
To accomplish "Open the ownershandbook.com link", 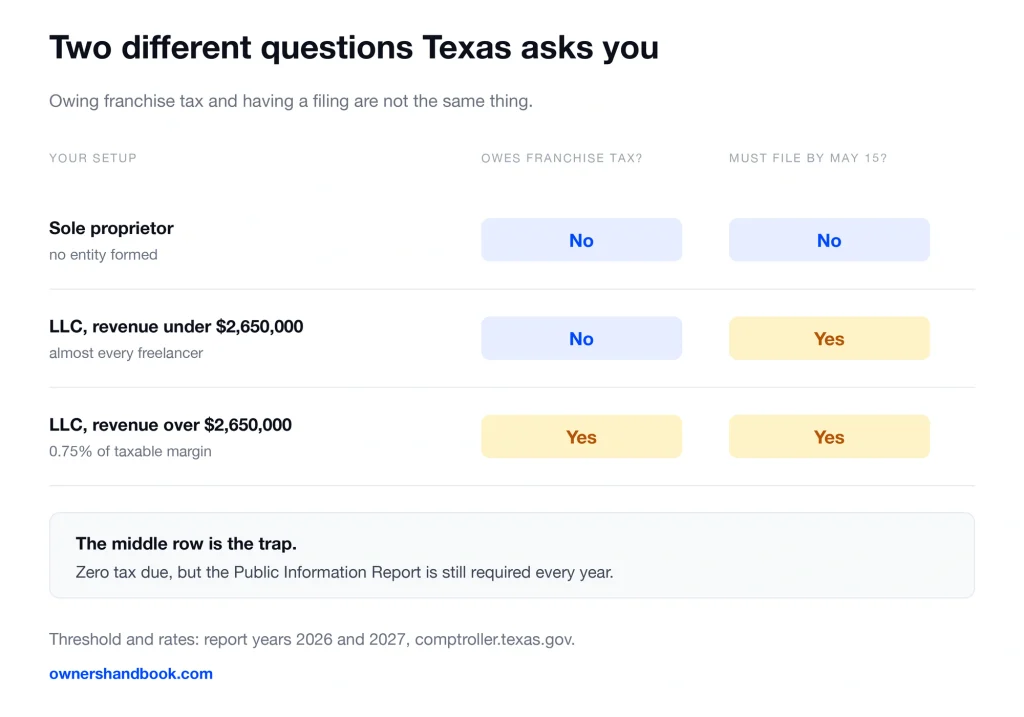I will pyautogui.click(x=131, y=673).
